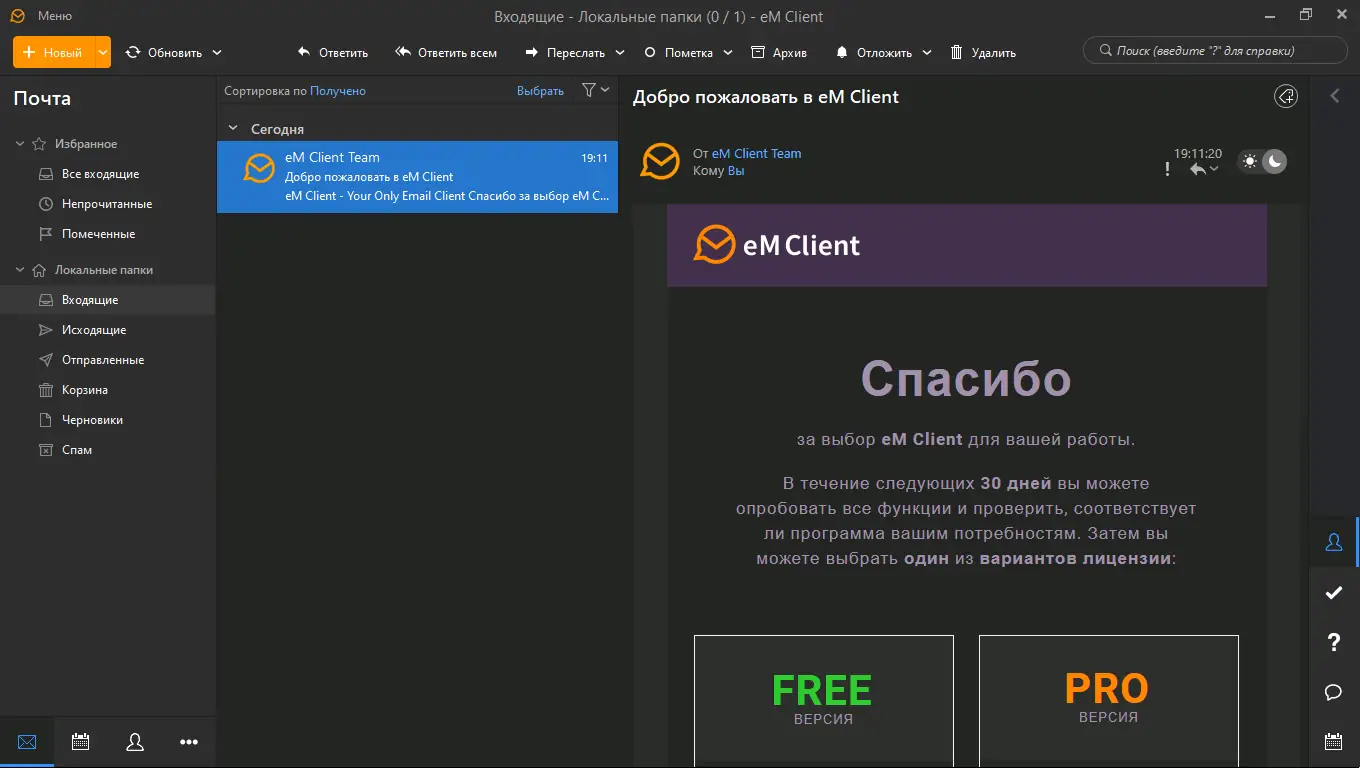
Task: Click the eM Client app icon in title bar
Action: click(x=17, y=16)
